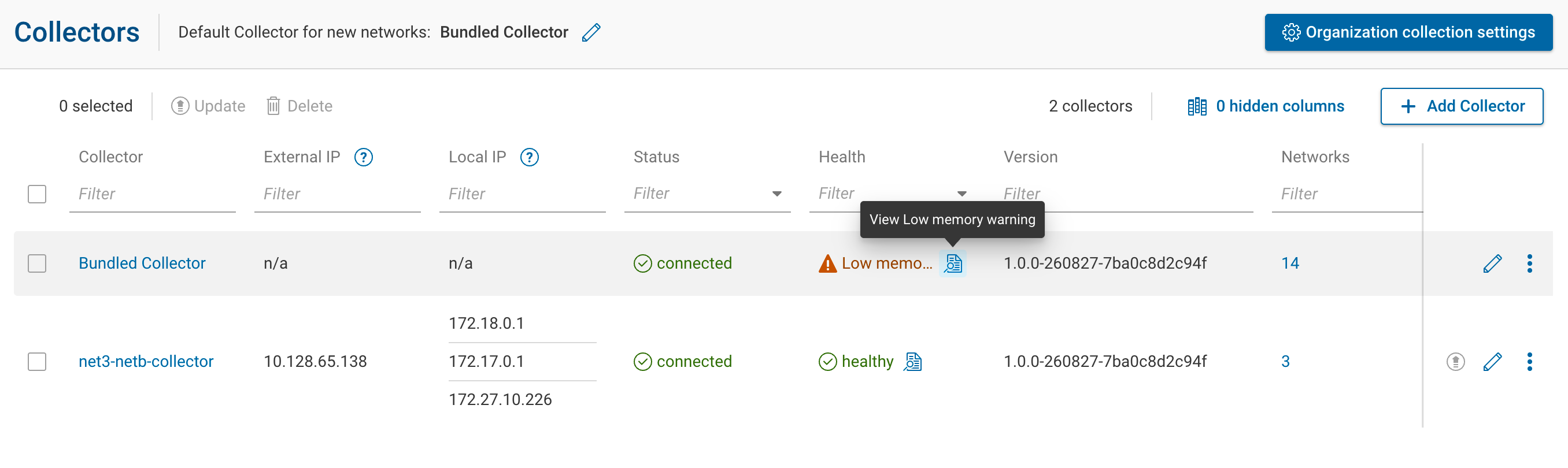Click local IP 172.27.10.226
The height and width of the screenshot is (468, 1568).
[x=500, y=400]
